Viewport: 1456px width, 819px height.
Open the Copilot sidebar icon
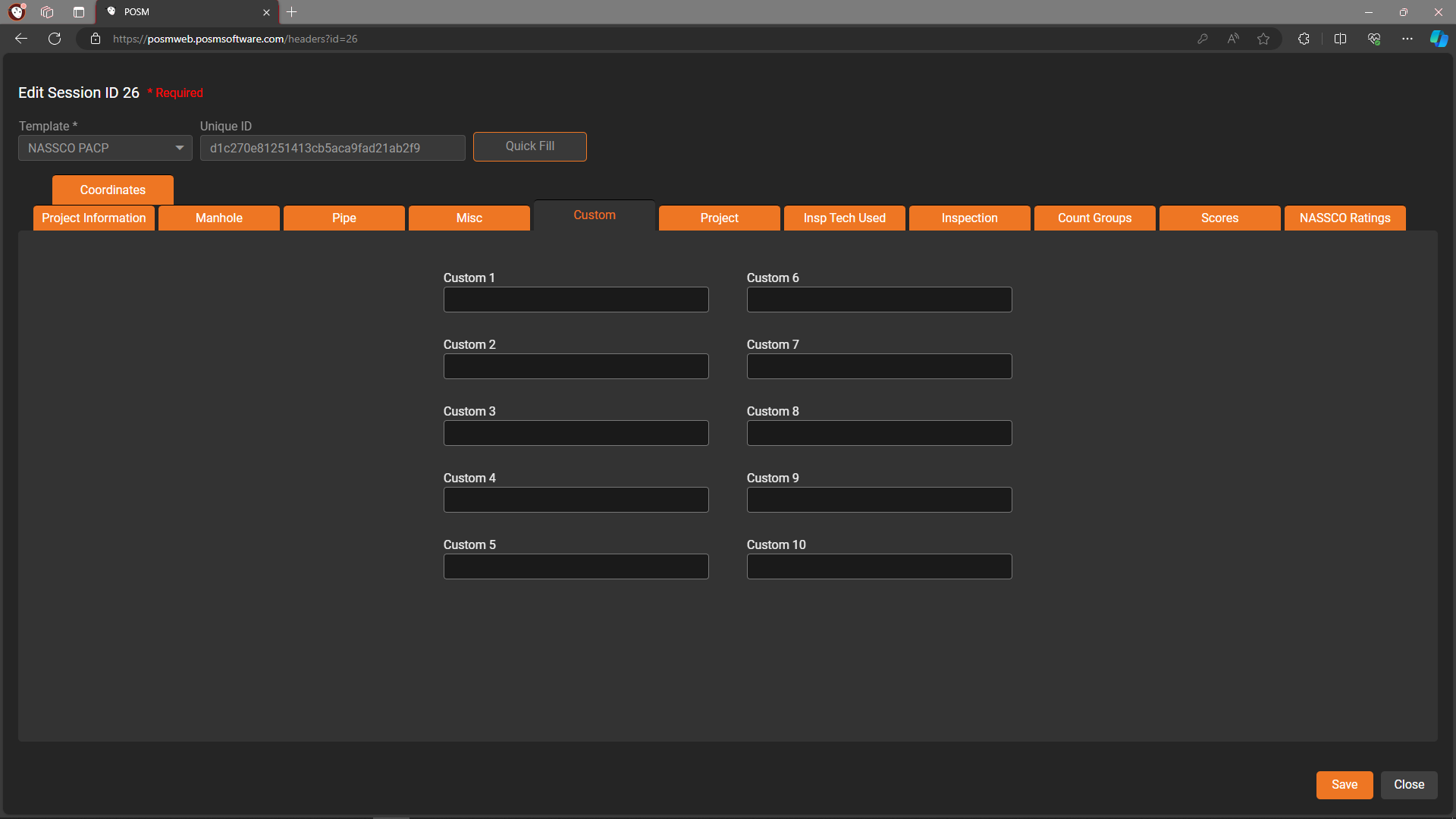(x=1439, y=39)
